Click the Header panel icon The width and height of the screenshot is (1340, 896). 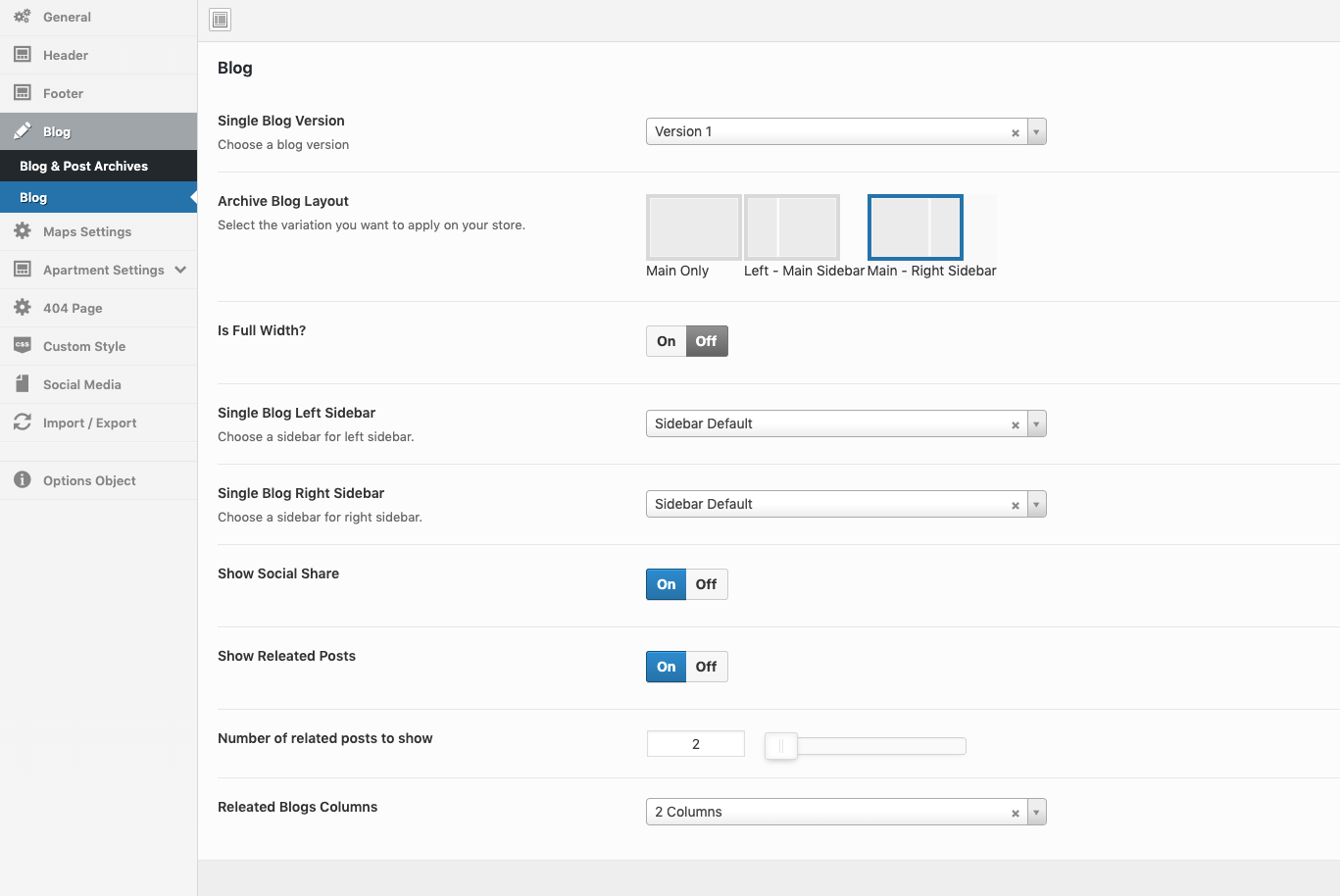coord(22,55)
